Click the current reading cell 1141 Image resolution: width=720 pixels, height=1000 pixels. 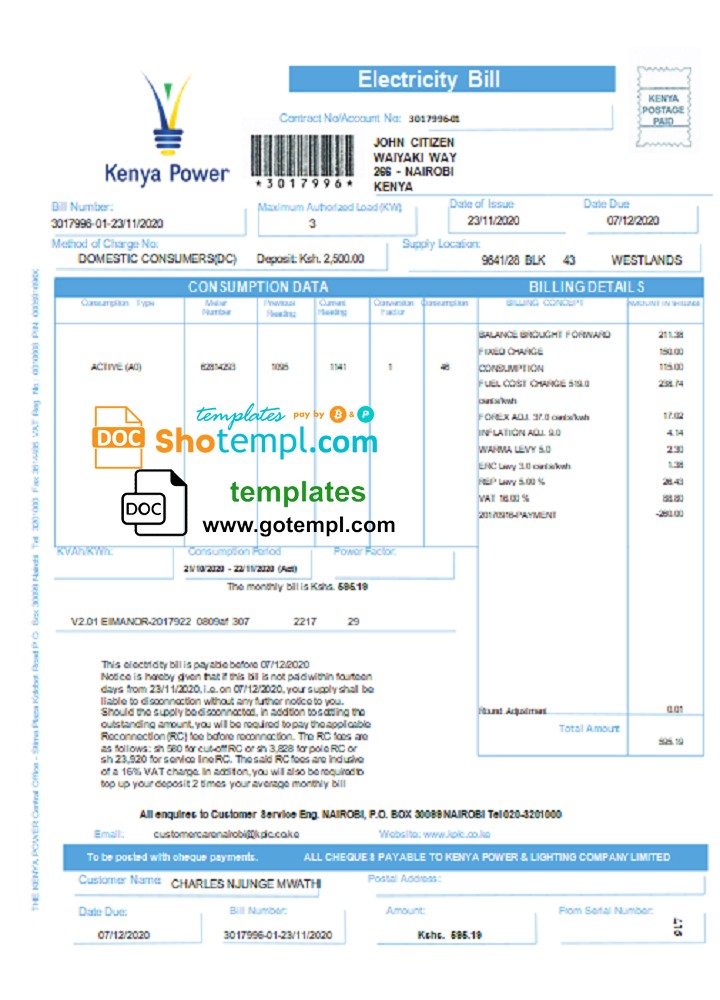[338, 367]
